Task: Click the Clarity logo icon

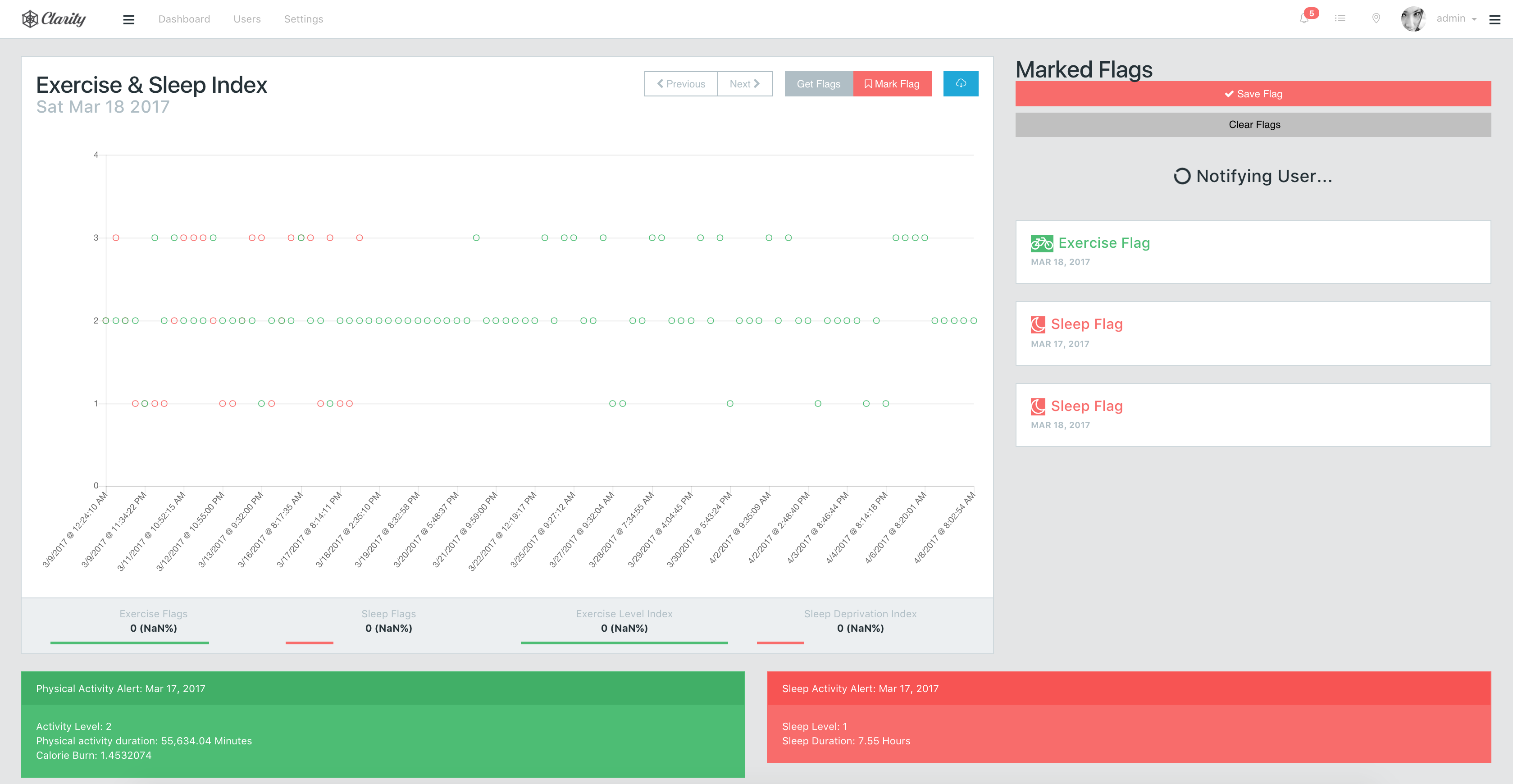Action: [x=30, y=19]
